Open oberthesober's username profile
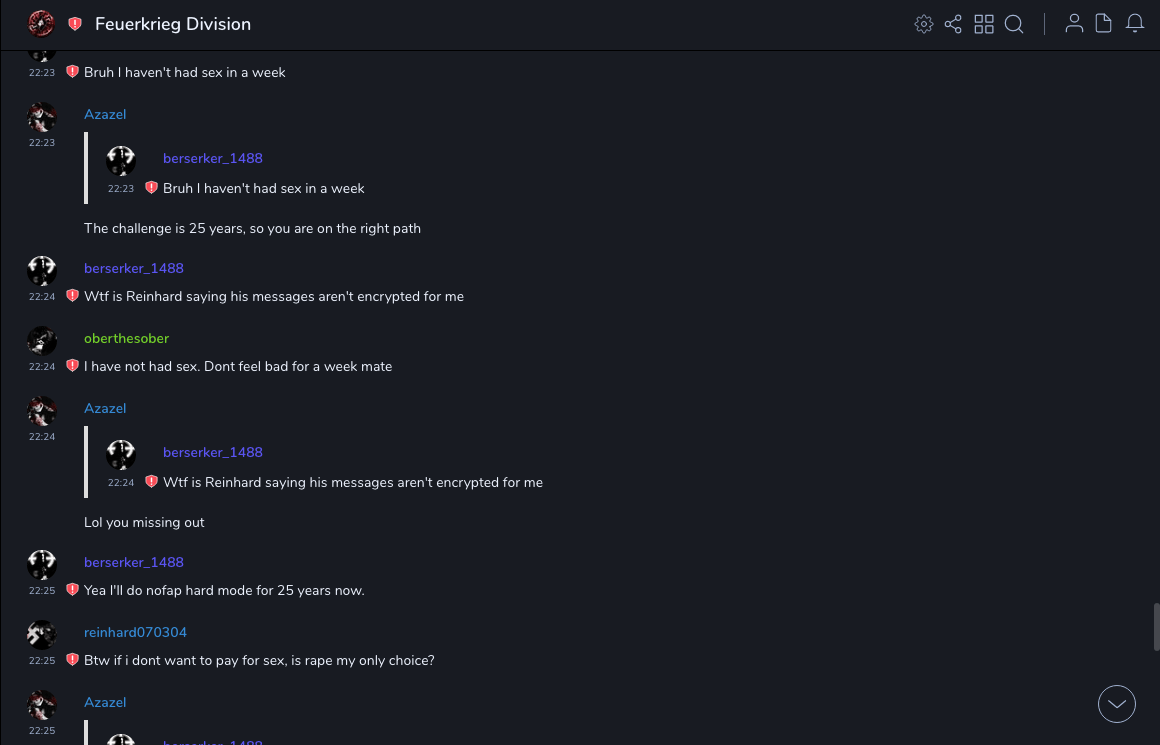Screen dimensions: 1160x745 point(126,338)
